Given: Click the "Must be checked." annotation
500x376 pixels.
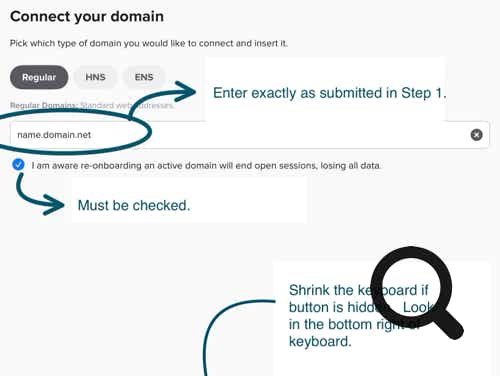Looking at the screenshot, I should click(134, 205).
